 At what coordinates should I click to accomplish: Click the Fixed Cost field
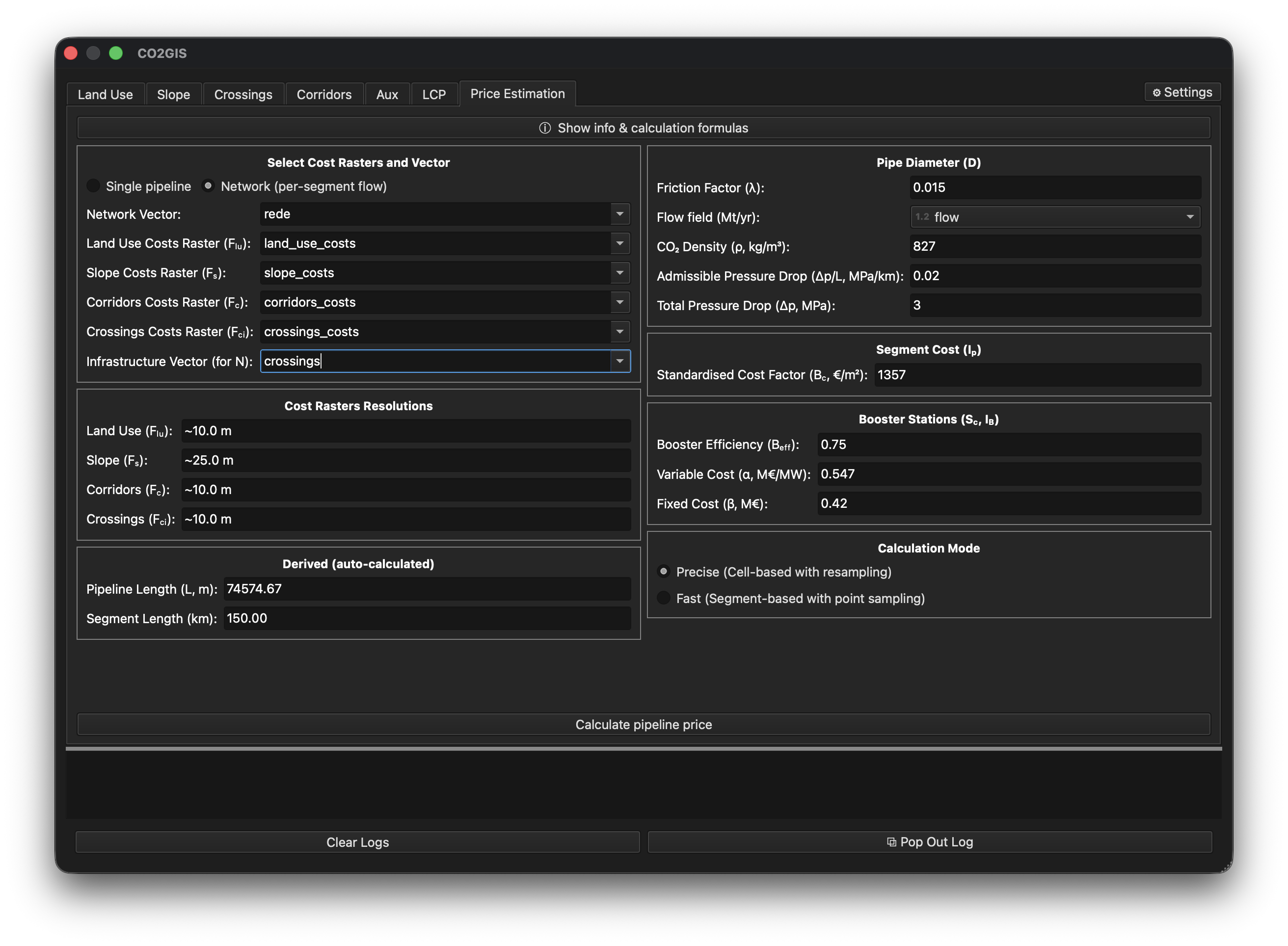(x=1009, y=503)
